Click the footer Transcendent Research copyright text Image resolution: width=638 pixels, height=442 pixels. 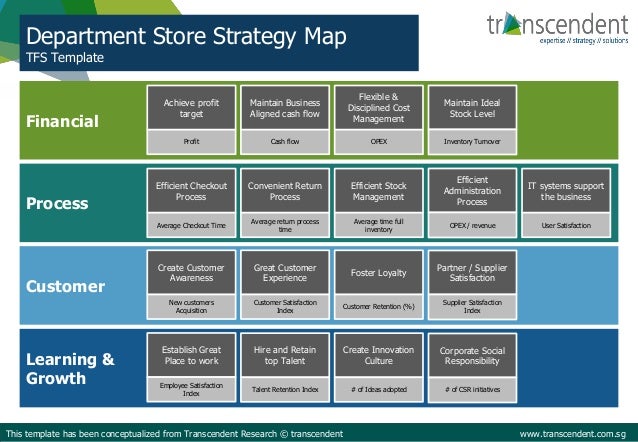click(175, 434)
